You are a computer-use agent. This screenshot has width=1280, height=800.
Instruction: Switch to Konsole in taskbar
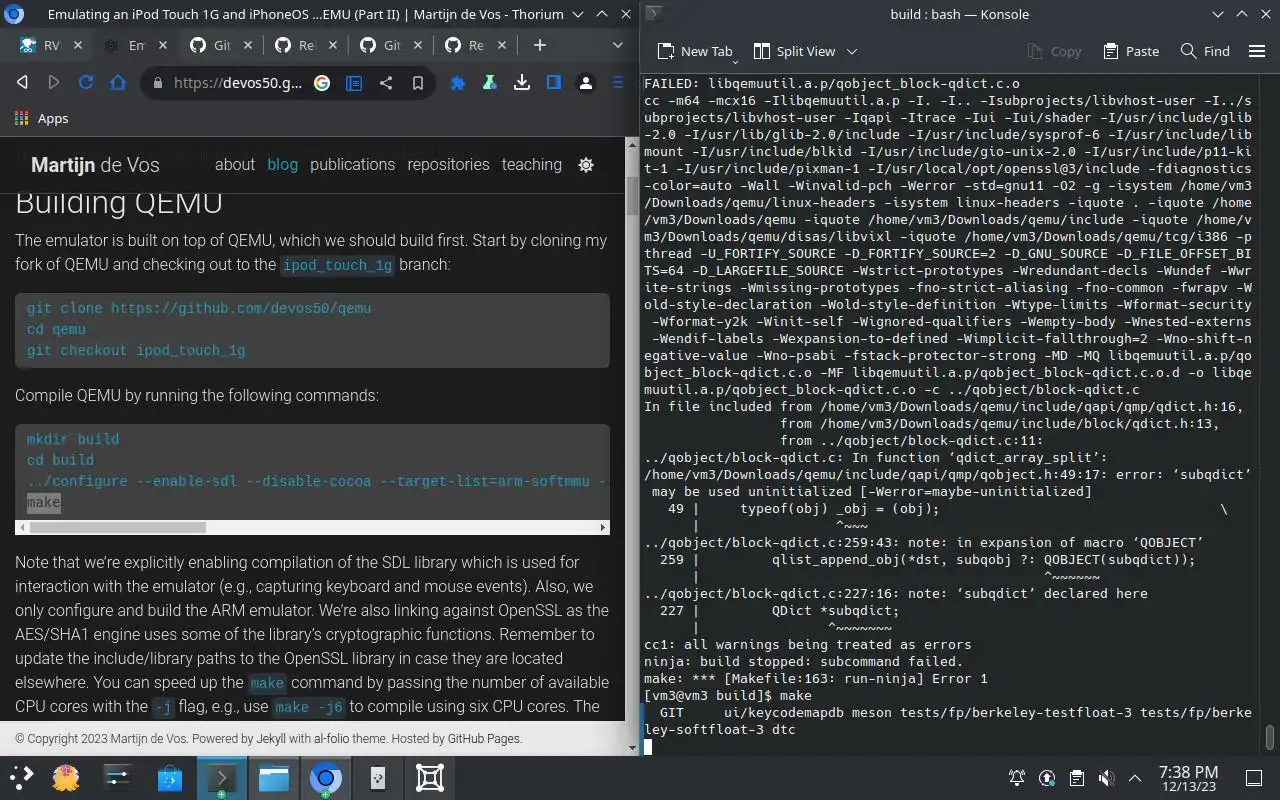click(x=222, y=777)
